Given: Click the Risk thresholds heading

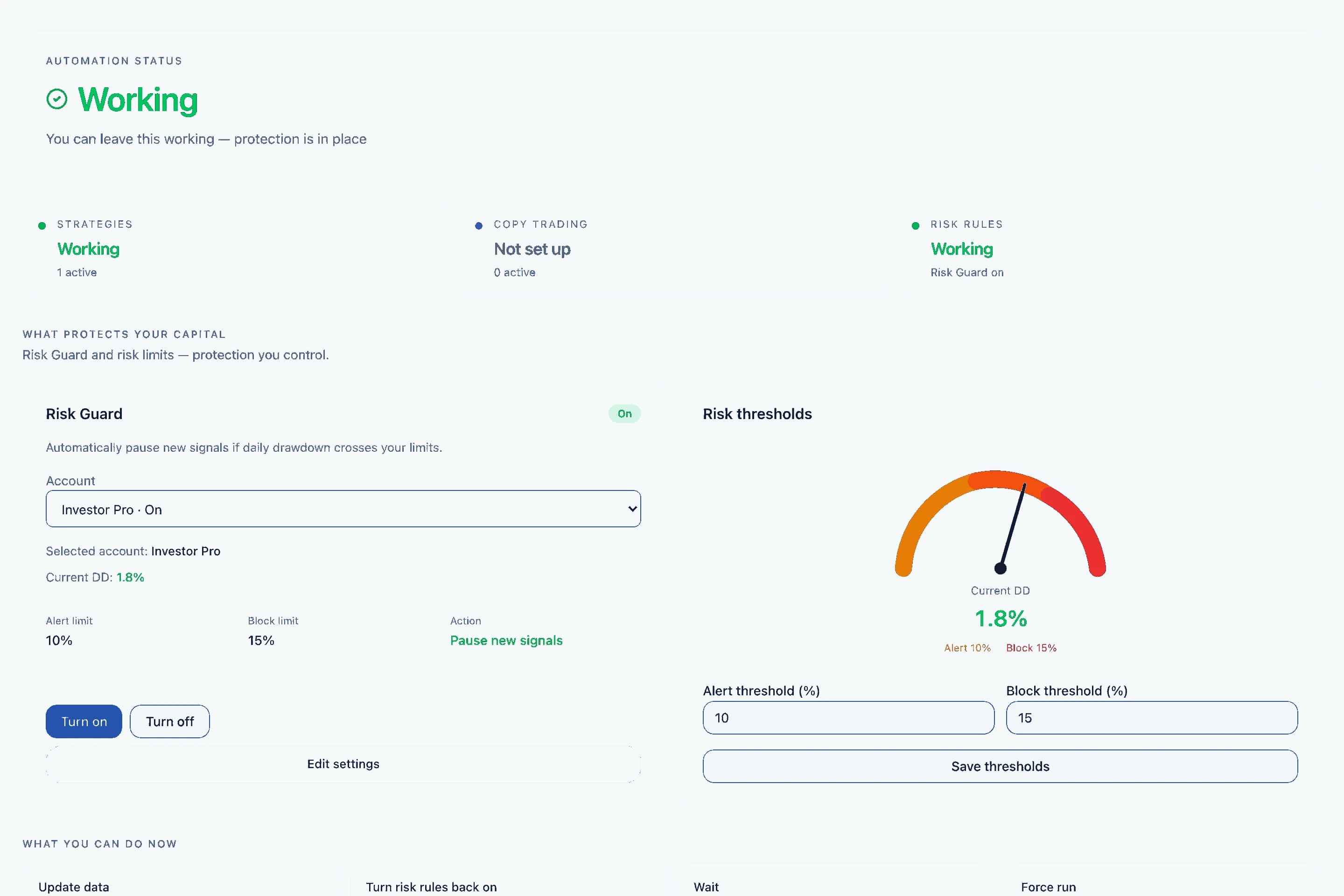Looking at the screenshot, I should point(757,414).
